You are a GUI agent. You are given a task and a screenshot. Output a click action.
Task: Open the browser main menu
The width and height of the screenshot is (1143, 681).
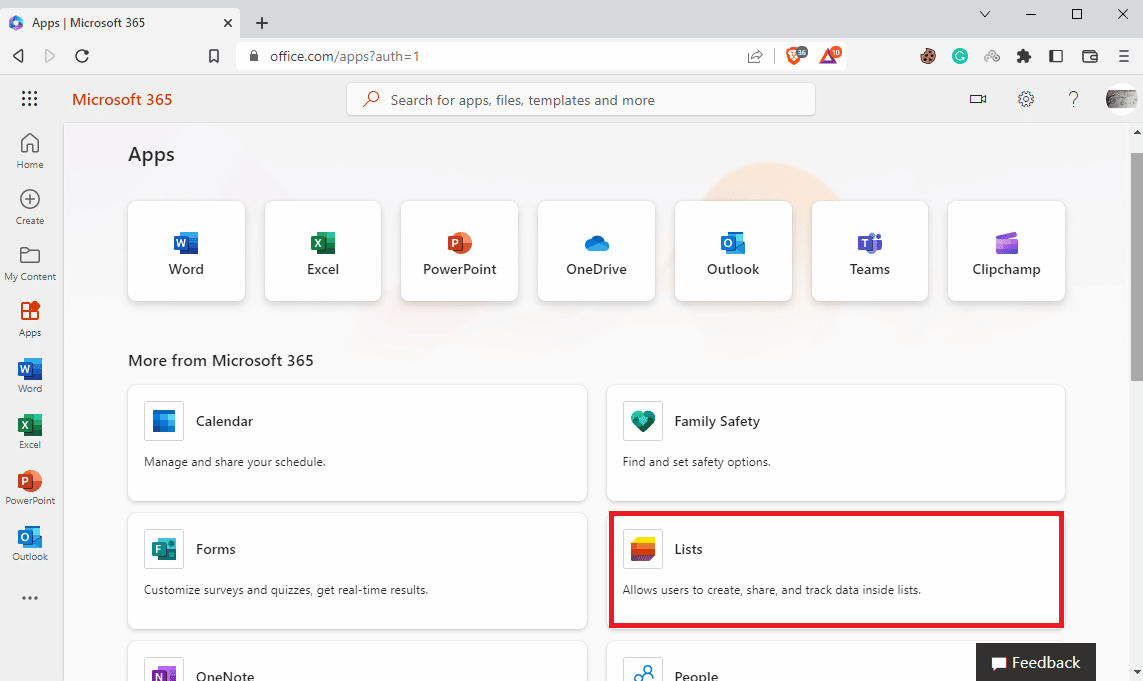click(1123, 56)
